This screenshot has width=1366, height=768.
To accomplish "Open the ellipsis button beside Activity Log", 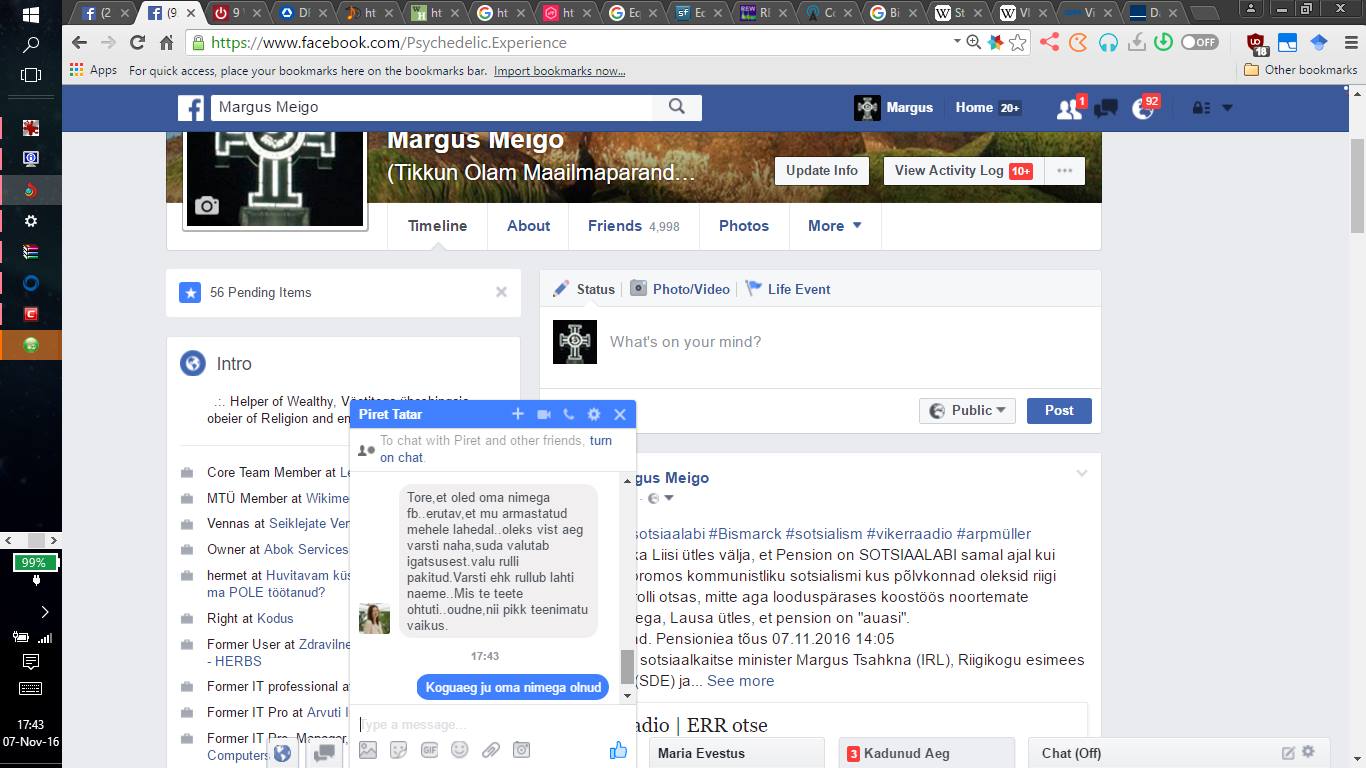I will [x=1064, y=171].
